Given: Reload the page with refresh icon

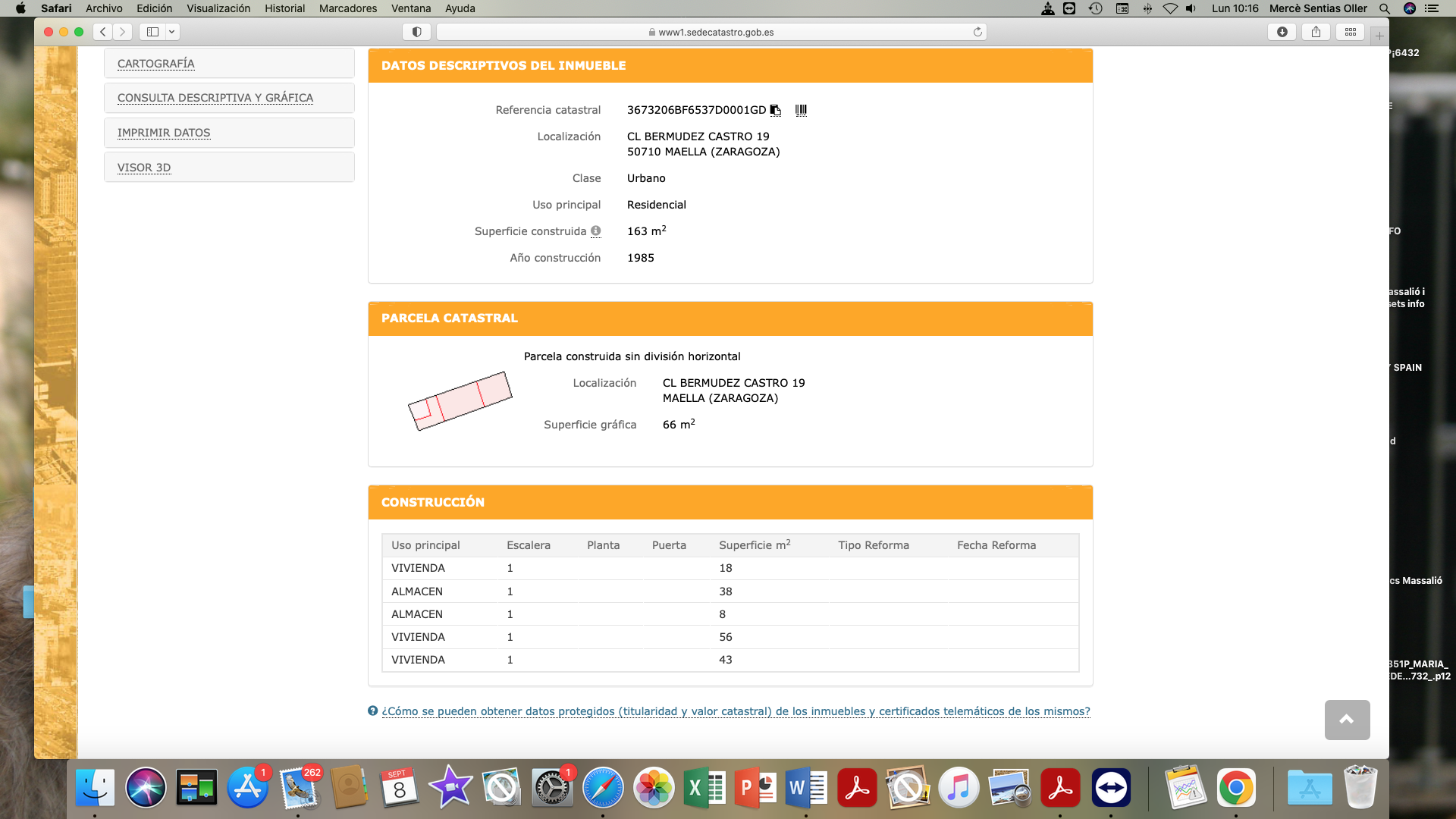Looking at the screenshot, I should 977,32.
